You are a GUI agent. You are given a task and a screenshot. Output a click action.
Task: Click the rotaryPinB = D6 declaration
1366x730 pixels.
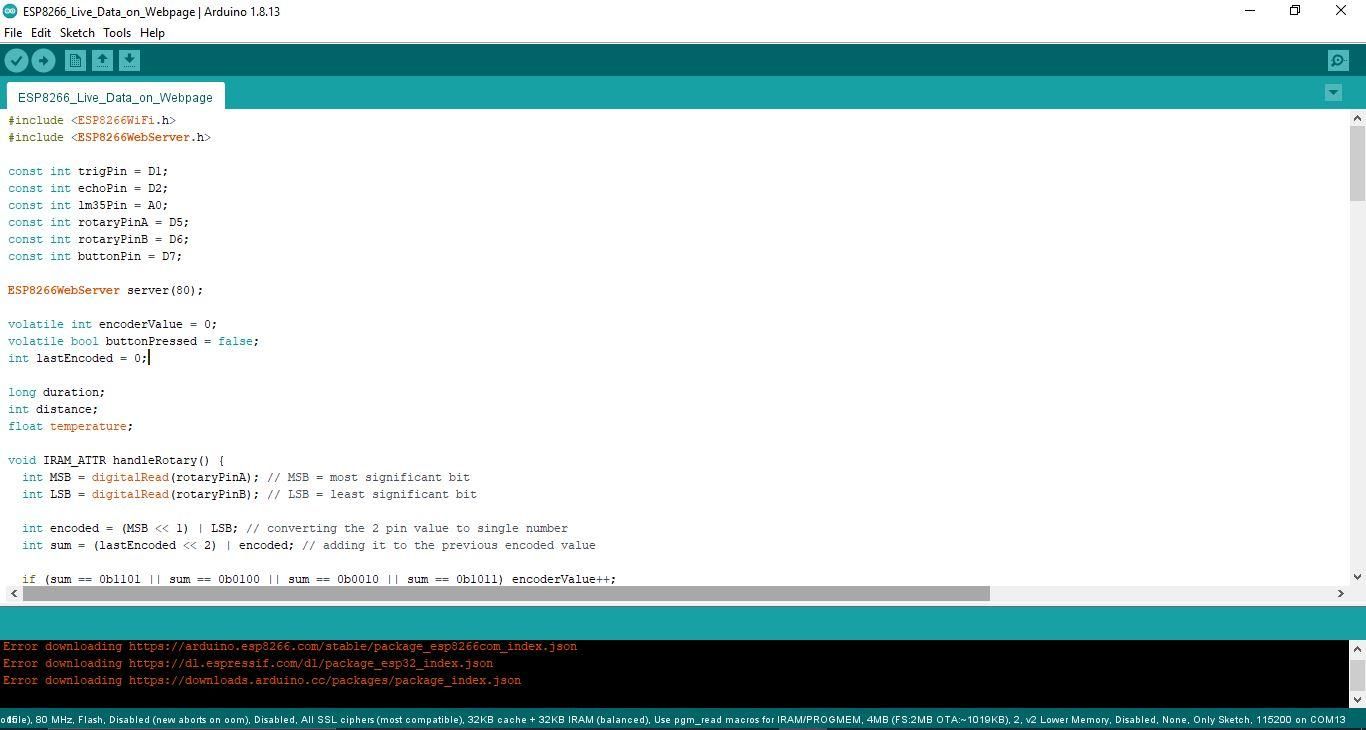tap(98, 239)
